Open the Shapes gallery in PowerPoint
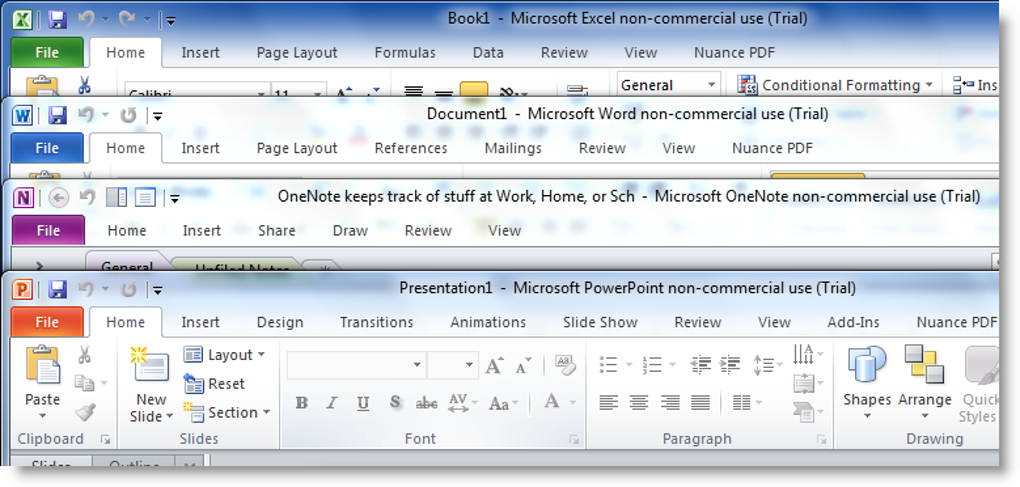The width and height of the screenshot is (1020, 487). point(867,384)
